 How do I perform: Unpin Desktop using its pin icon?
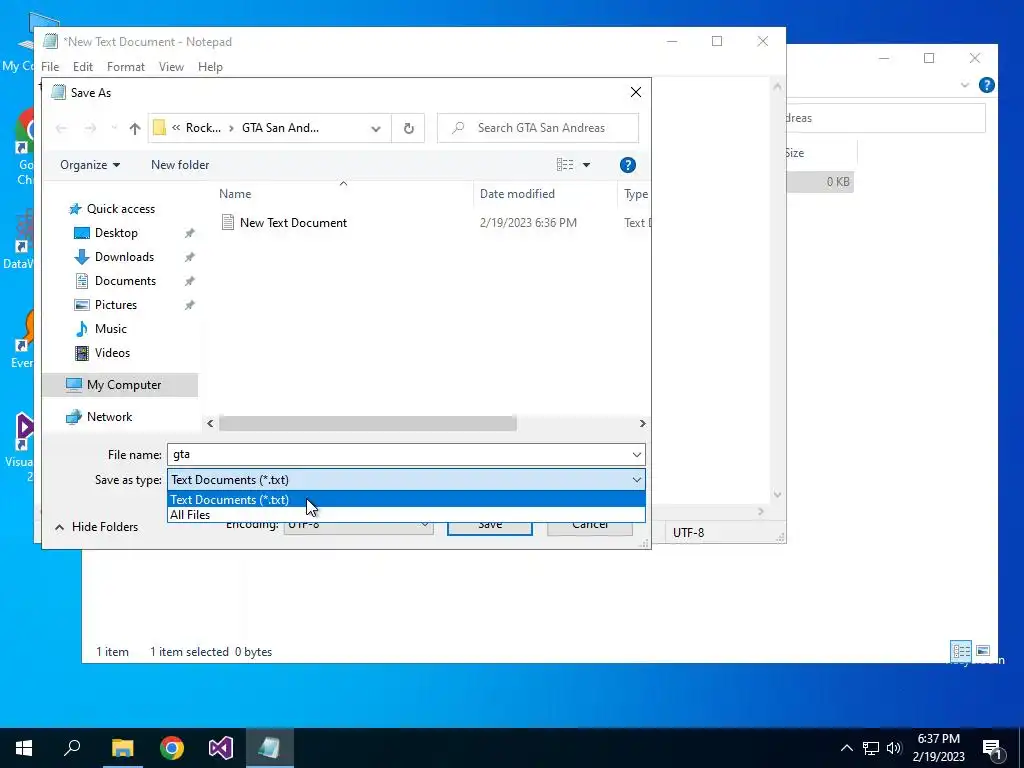[189, 233]
